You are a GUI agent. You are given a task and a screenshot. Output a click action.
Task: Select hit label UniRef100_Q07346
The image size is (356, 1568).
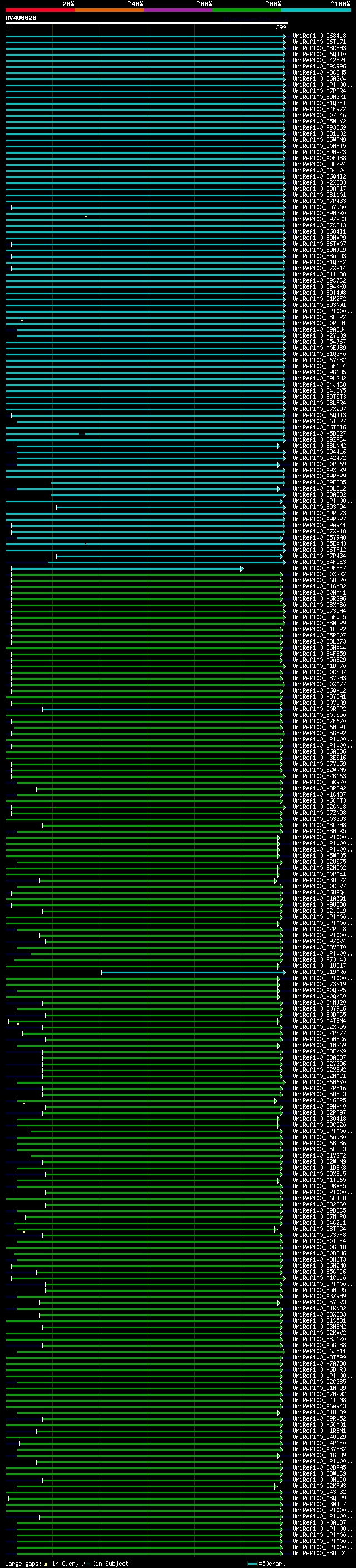tap(319, 116)
